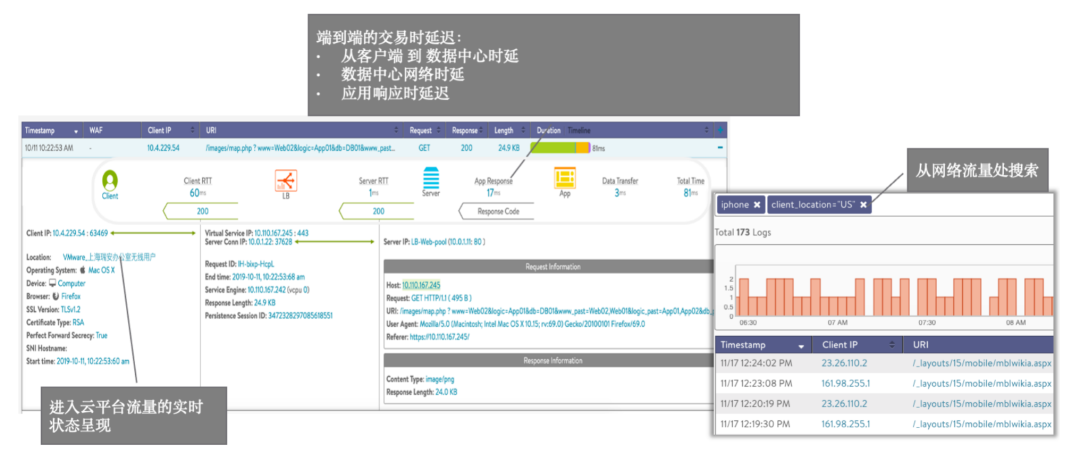Screen dimensions: 1080x453
Task: Click the Duration column header
Action: [548, 129]
